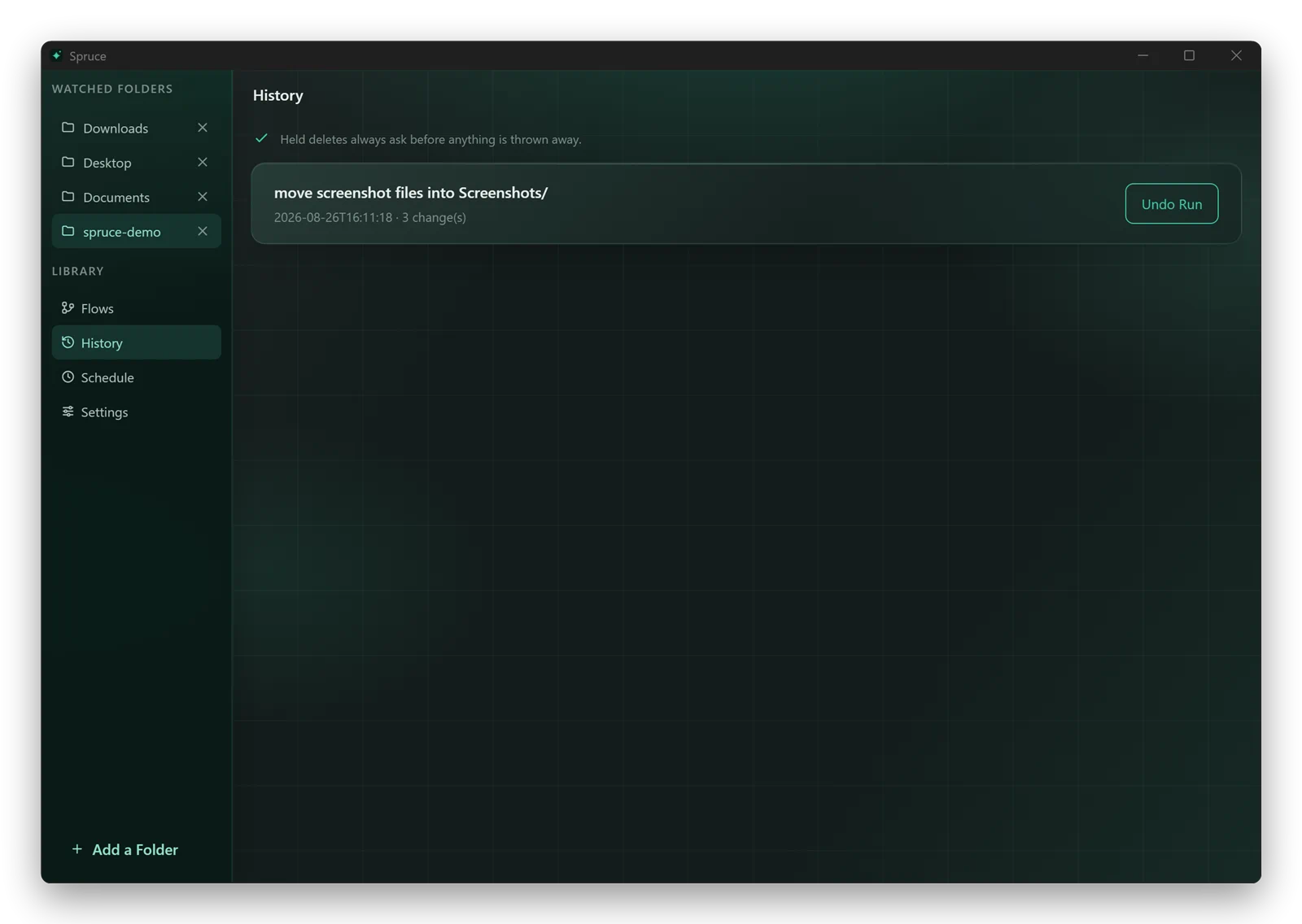The image size is (1302, 924).
Task: Select the spruce-demo watched folder
Action: (x=136, y=231)
